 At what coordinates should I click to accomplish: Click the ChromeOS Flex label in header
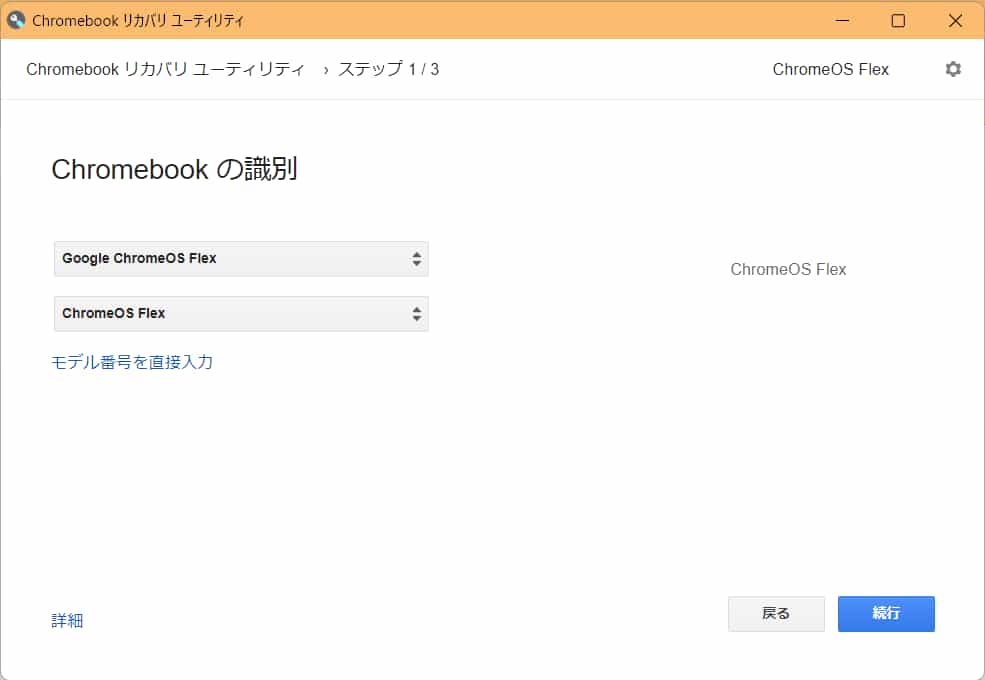830,69
